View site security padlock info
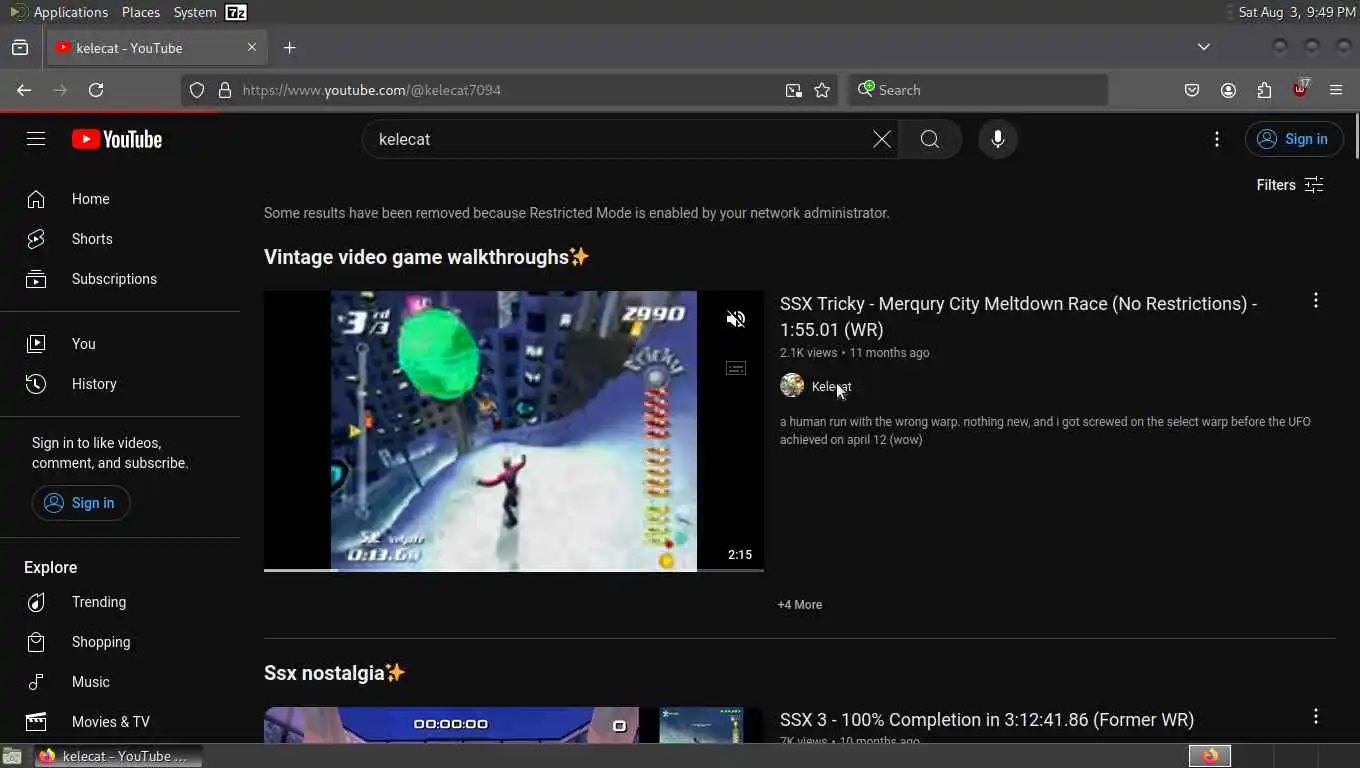1360x768 pixels. [x=224, y=90]
